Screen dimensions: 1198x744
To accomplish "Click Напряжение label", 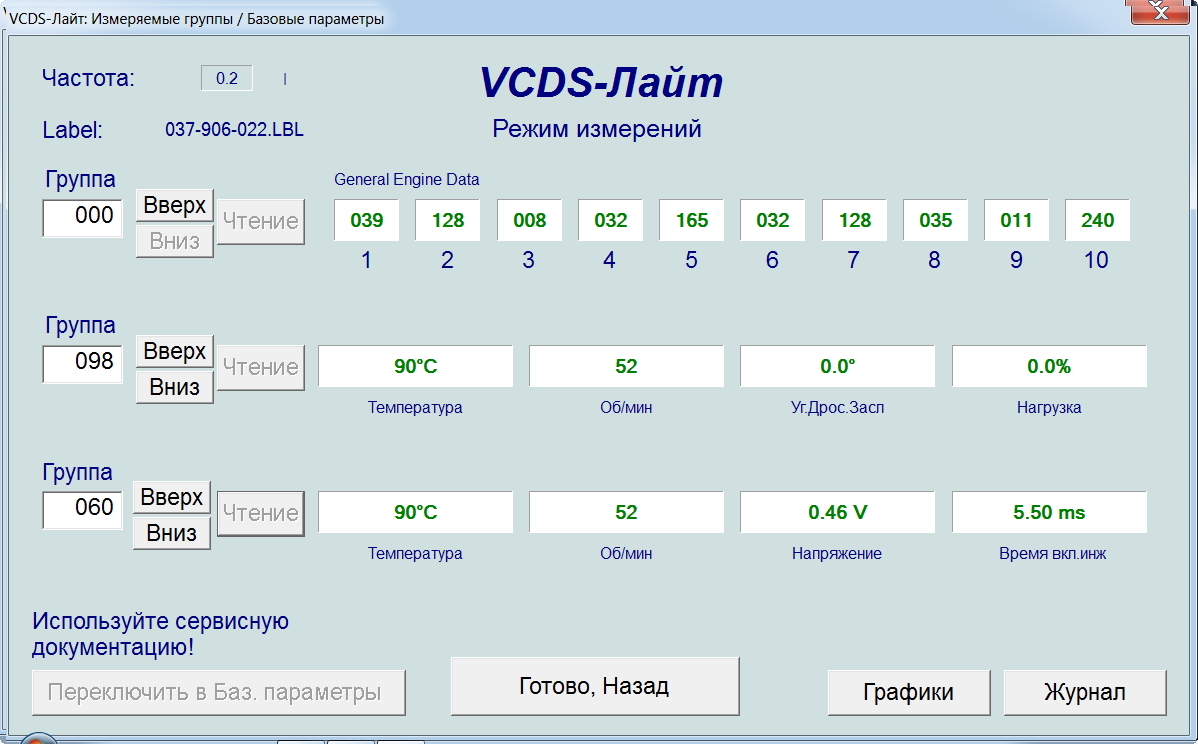I will click(x=837, y=553).
